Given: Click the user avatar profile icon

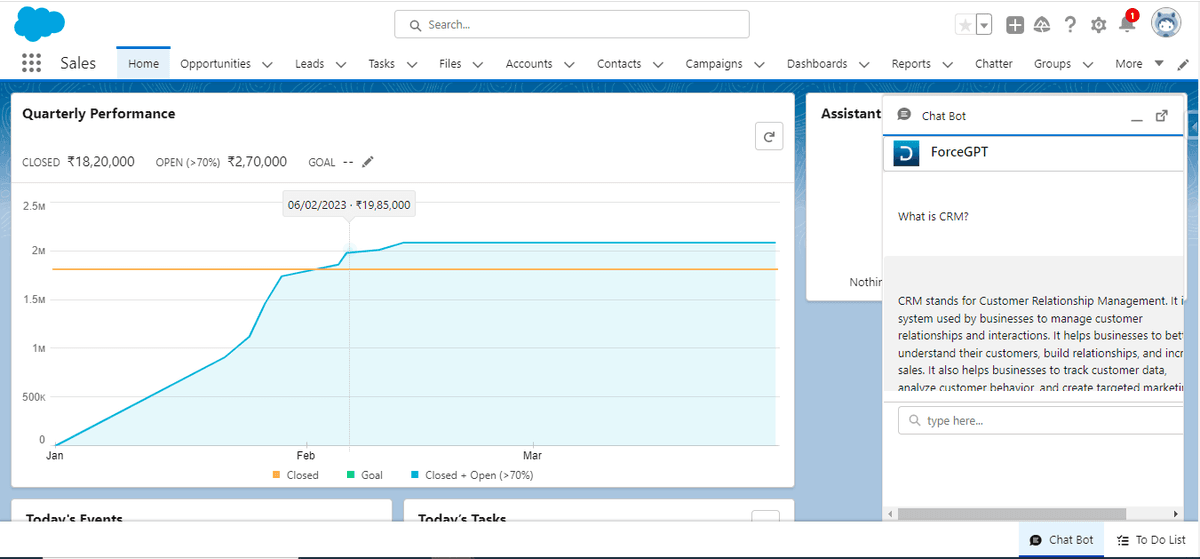Looking at the screenshot, I should pyautogui.click(x=1166, y=23).
